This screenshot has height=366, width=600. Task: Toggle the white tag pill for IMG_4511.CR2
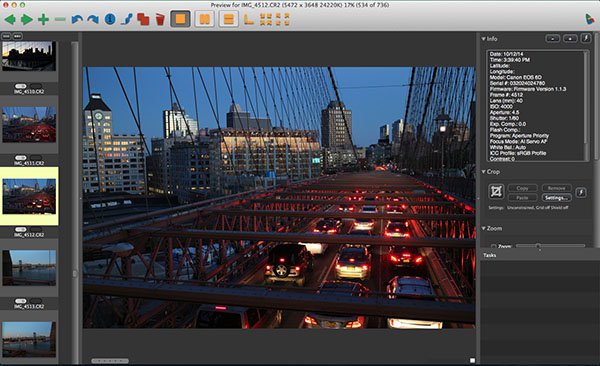21,158
